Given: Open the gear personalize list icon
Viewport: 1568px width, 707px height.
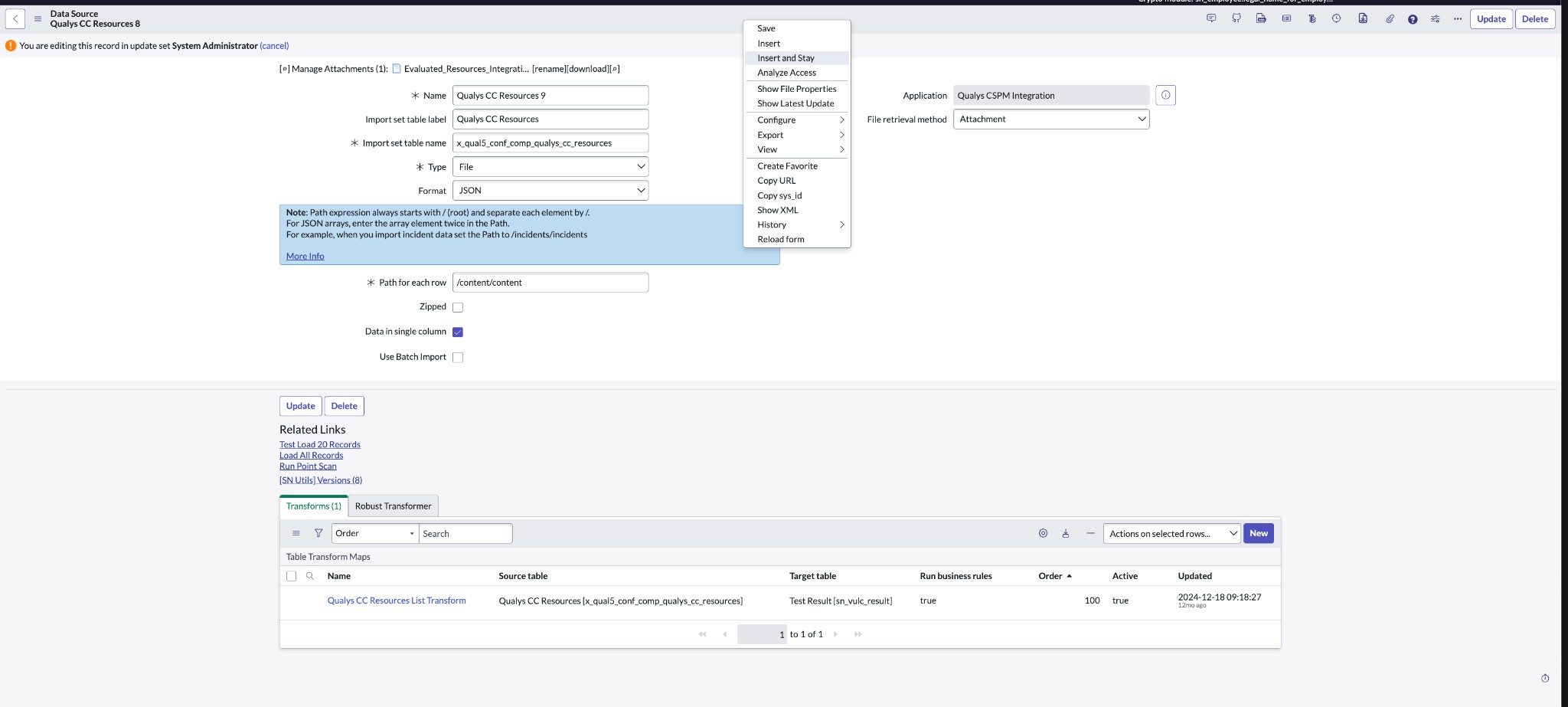Looking at the screenshot, I should point(1043,533).
